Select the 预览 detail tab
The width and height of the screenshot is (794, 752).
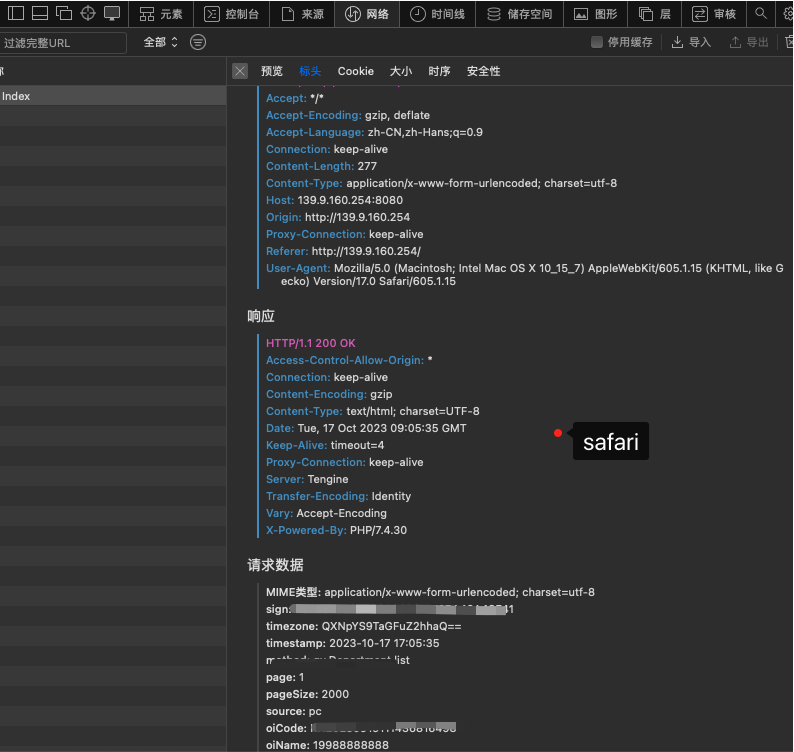[x=272, y=71]
